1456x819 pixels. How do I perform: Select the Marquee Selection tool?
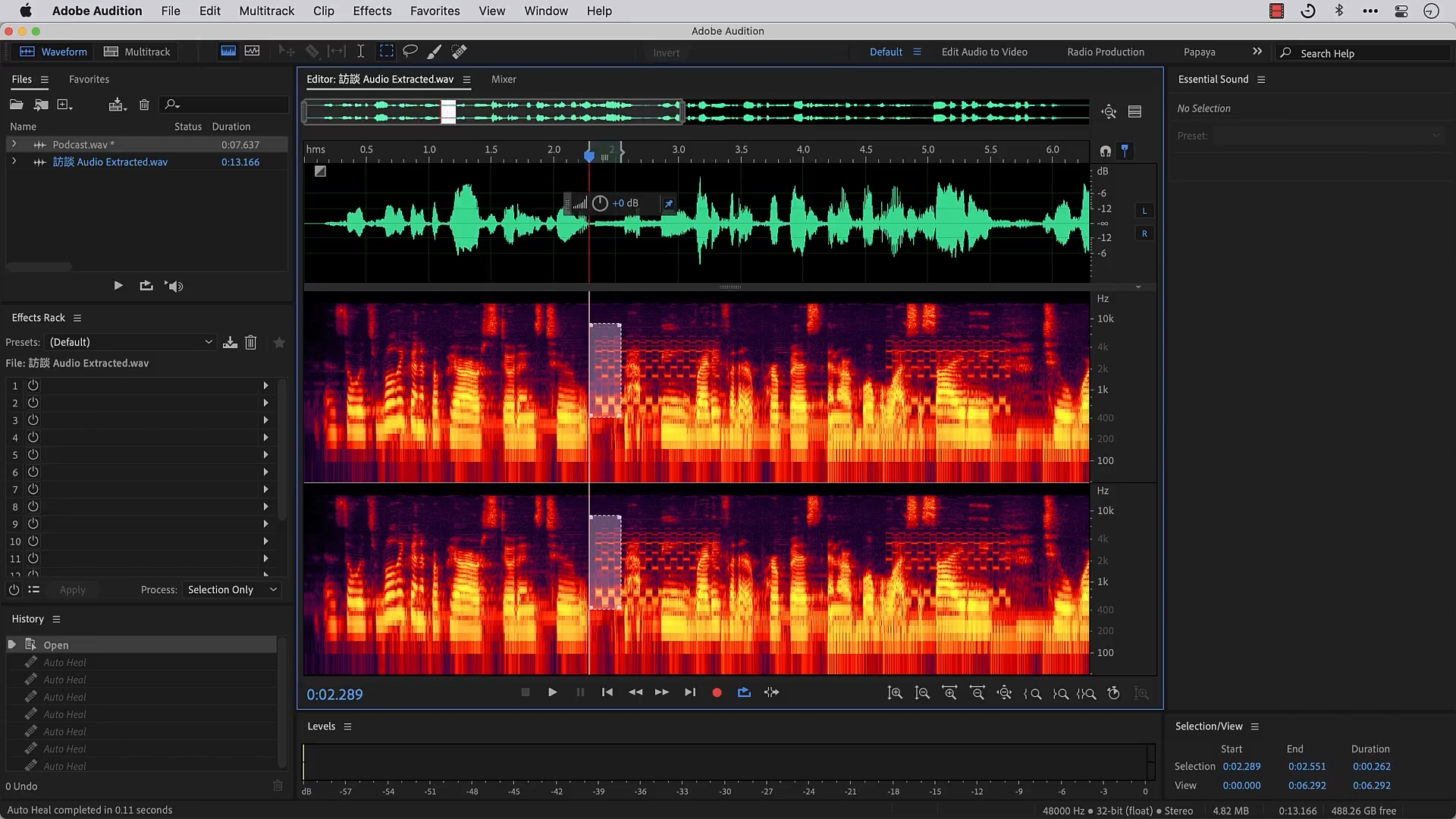[387, 52]
